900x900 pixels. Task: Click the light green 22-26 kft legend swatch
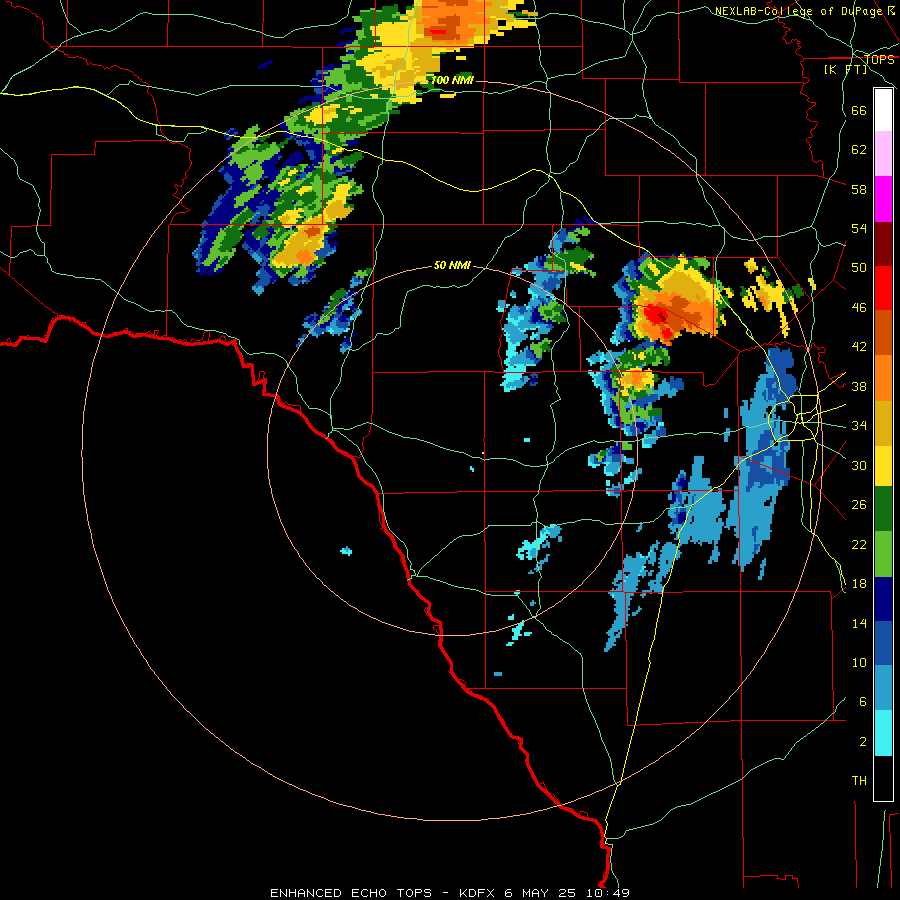pos(883,554)
